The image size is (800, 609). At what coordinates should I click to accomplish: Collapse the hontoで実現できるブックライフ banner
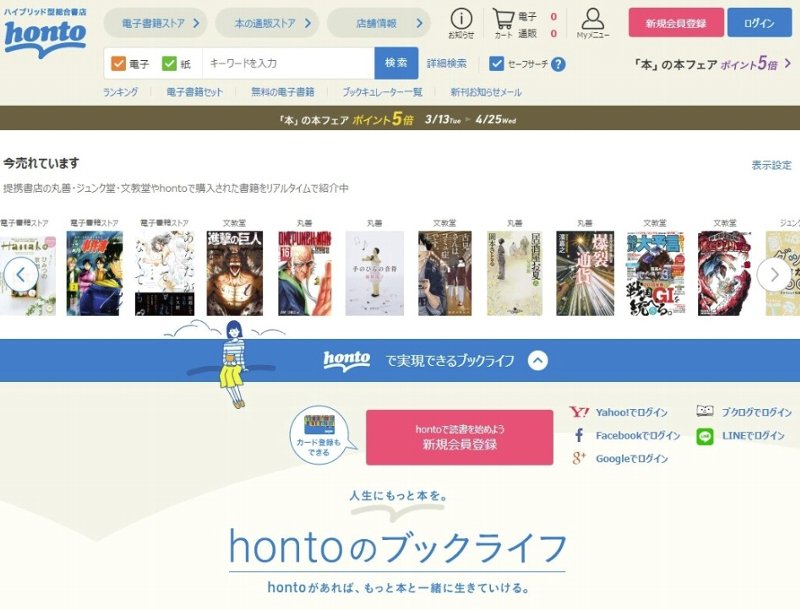538,361
